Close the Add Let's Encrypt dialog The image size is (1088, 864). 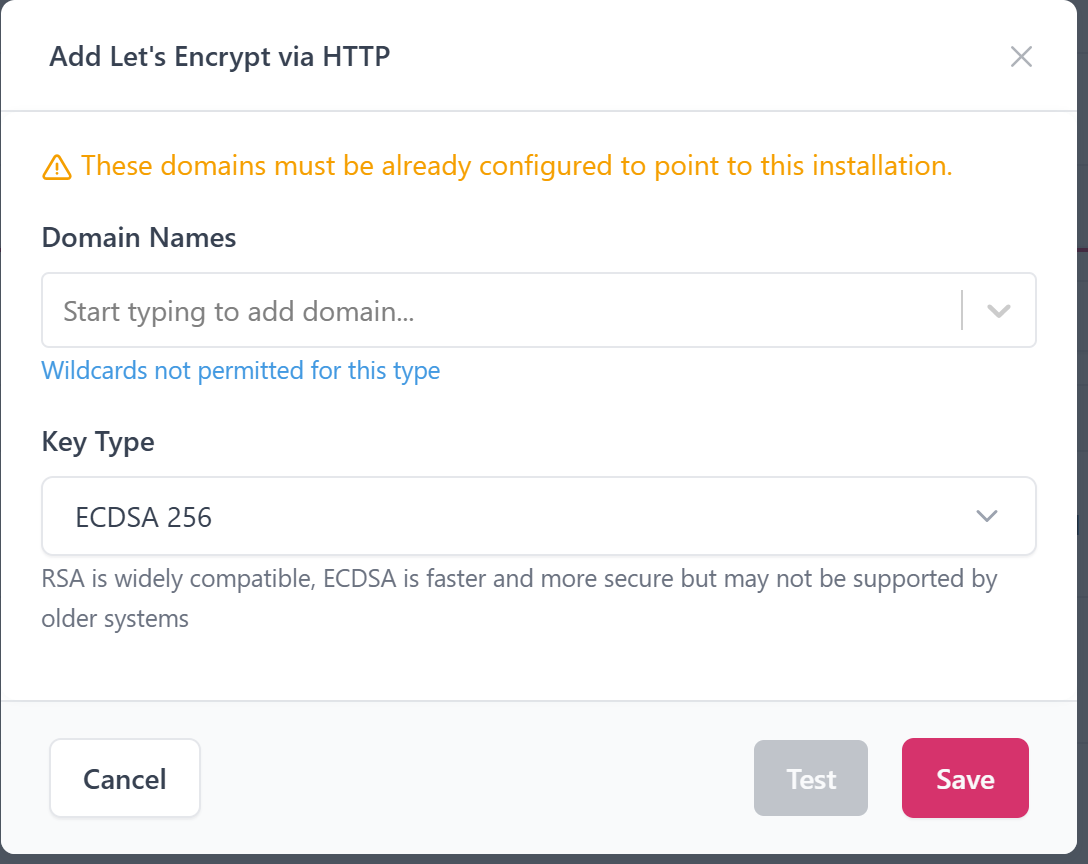1021,57
